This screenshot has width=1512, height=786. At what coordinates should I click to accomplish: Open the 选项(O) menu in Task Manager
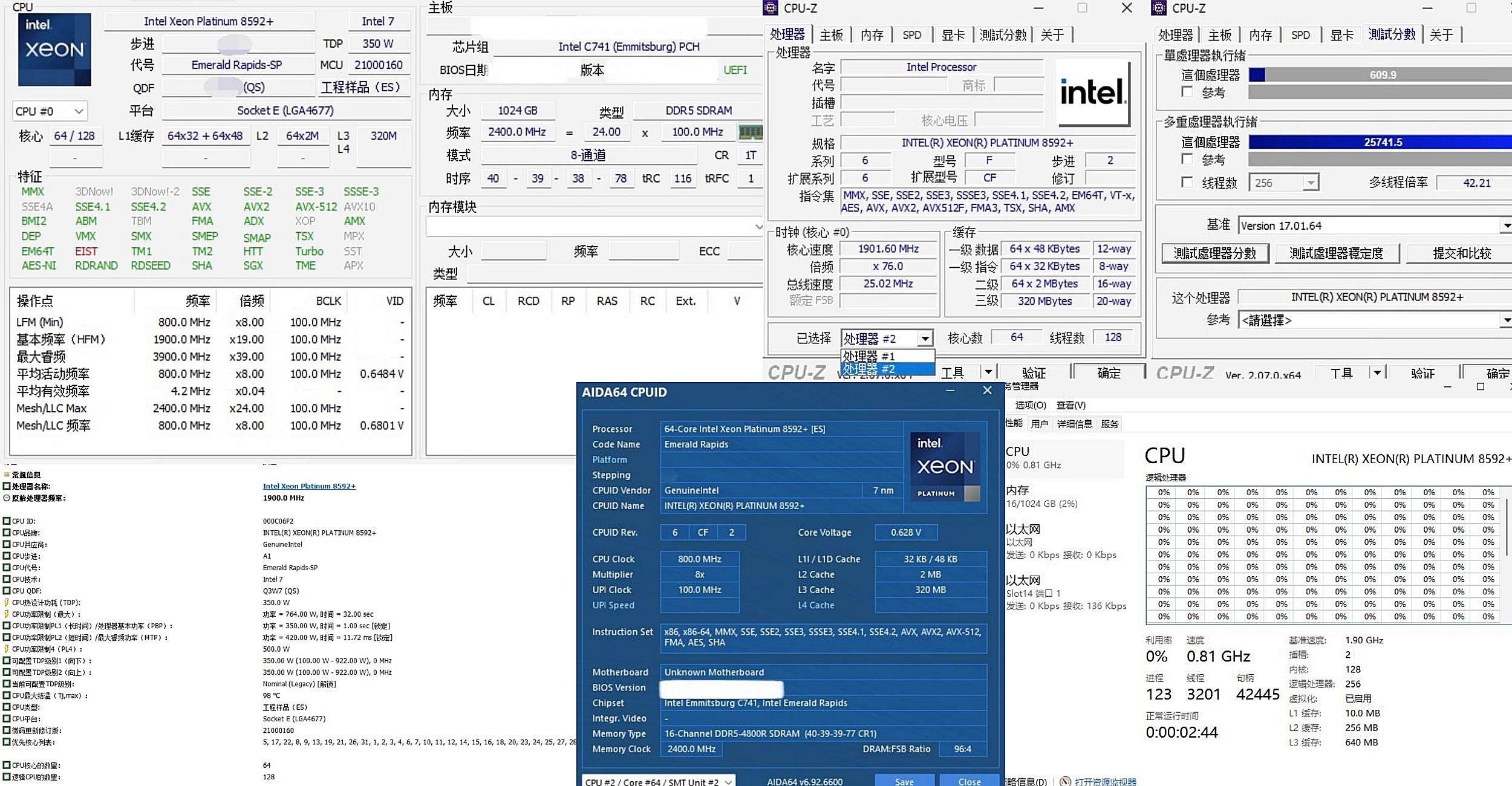coord(1030,405)
